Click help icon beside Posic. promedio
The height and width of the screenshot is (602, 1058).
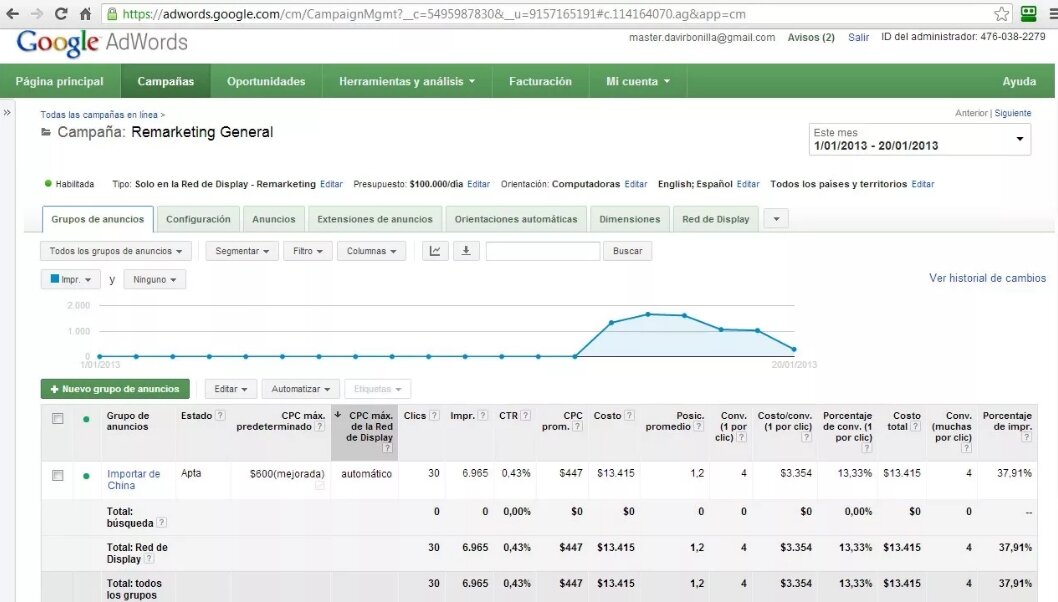coord(699,427)
